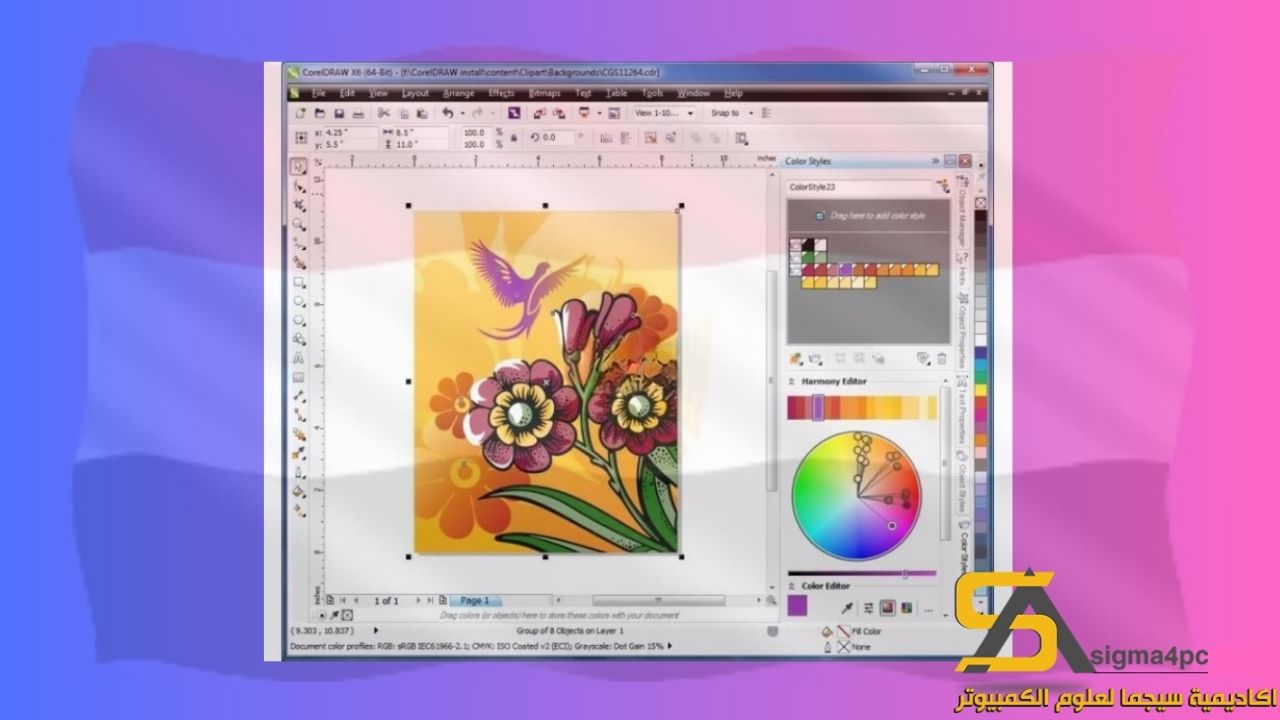
Task: Click the Copy icon in toolbar
Action: 404,113
